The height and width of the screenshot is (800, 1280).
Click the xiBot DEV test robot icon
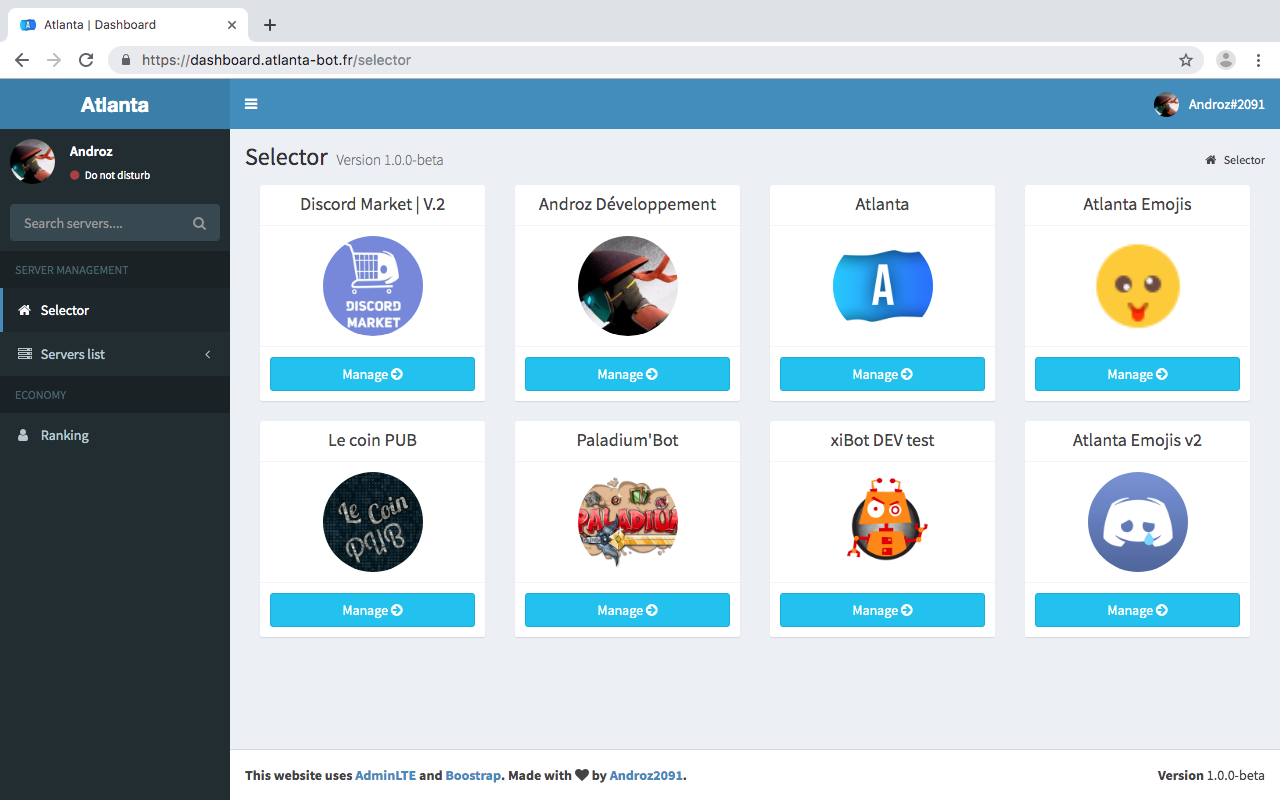pyautogui.click(x=882, y=522)
